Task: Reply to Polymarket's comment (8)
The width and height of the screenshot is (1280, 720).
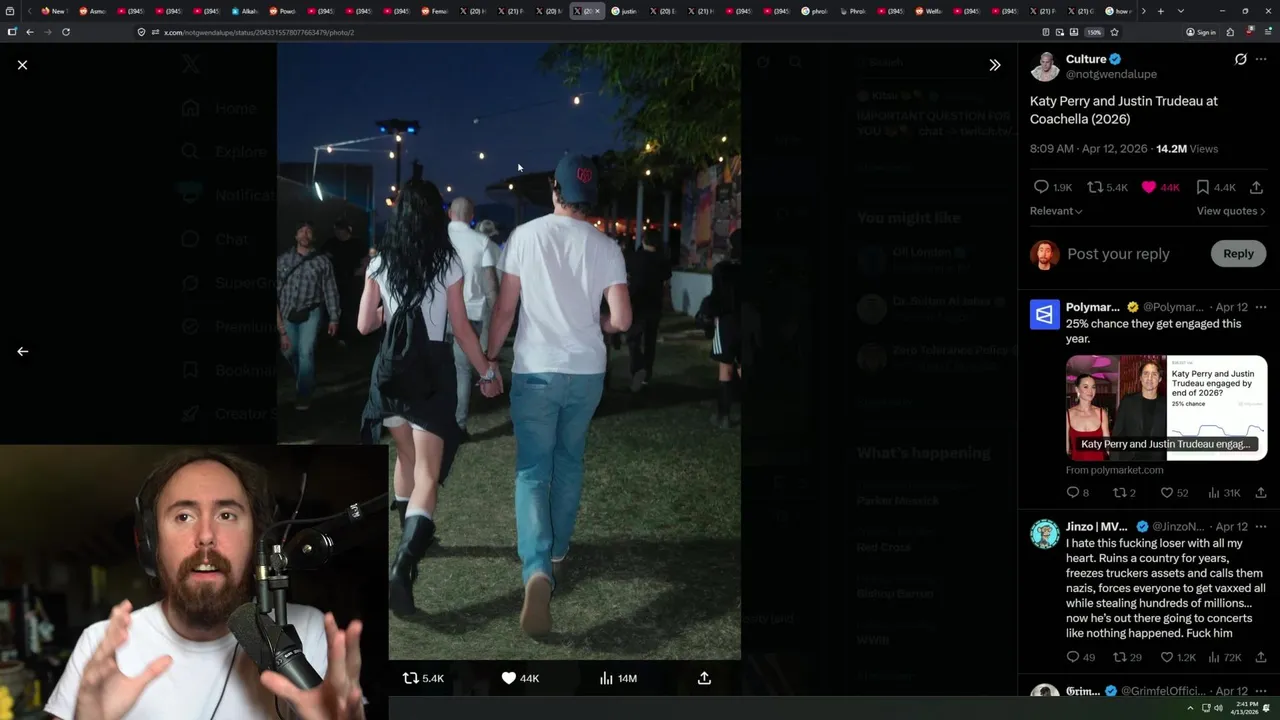Action: pyautogui.click(x=1077, y=492)
